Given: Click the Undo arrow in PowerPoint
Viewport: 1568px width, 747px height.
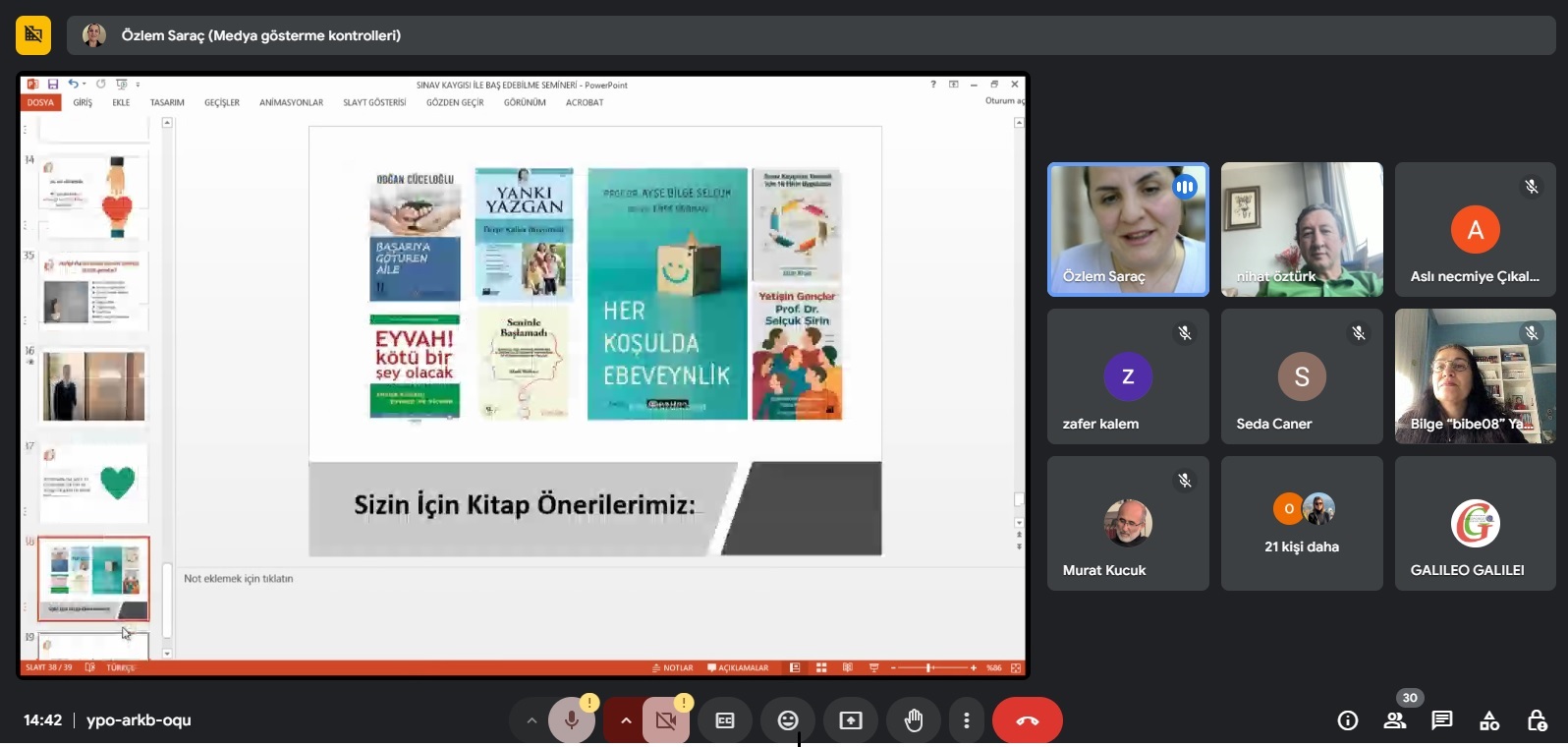Looking at the screenshot, I should [72, 85].
